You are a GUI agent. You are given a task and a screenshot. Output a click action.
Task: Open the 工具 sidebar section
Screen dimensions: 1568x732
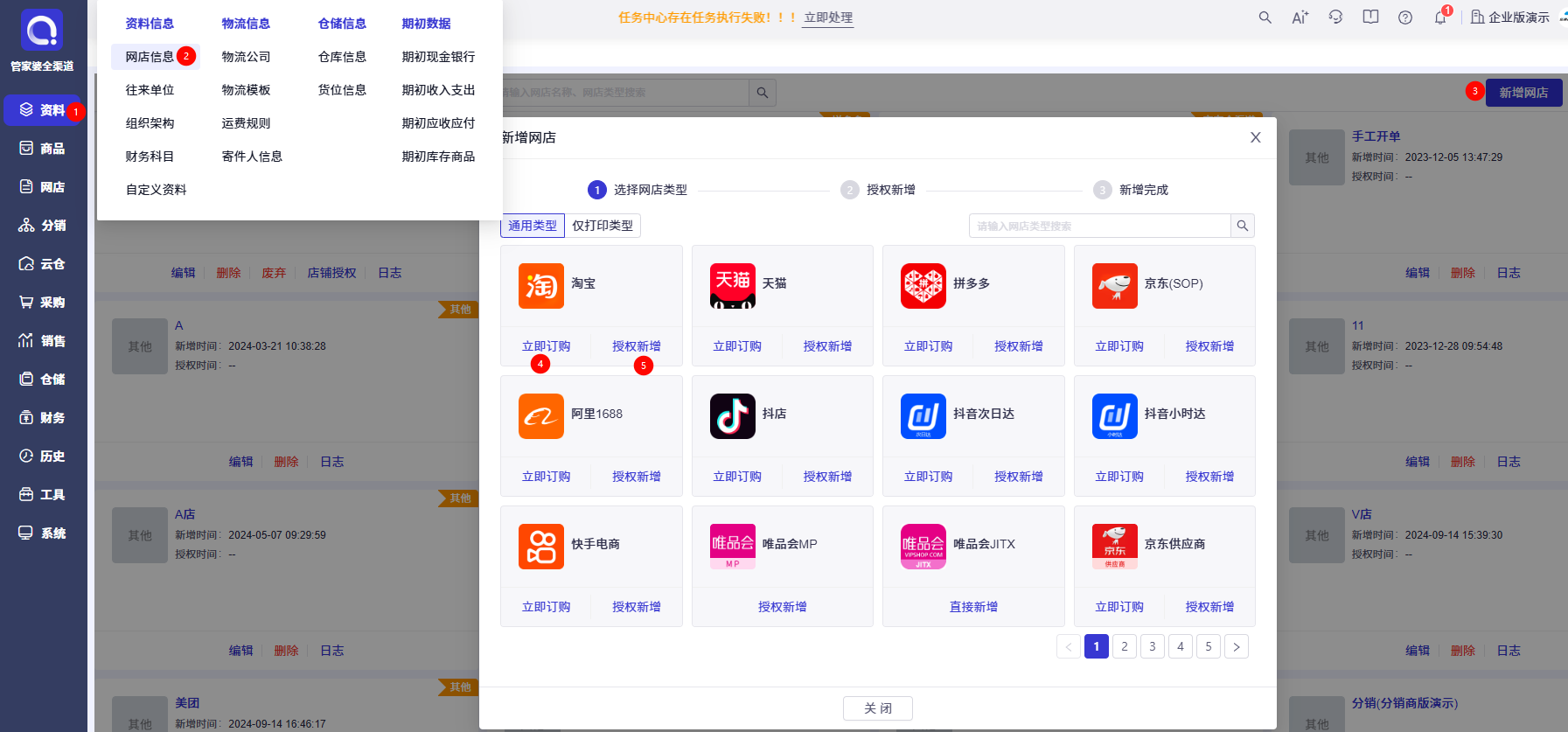click(42, 495)
